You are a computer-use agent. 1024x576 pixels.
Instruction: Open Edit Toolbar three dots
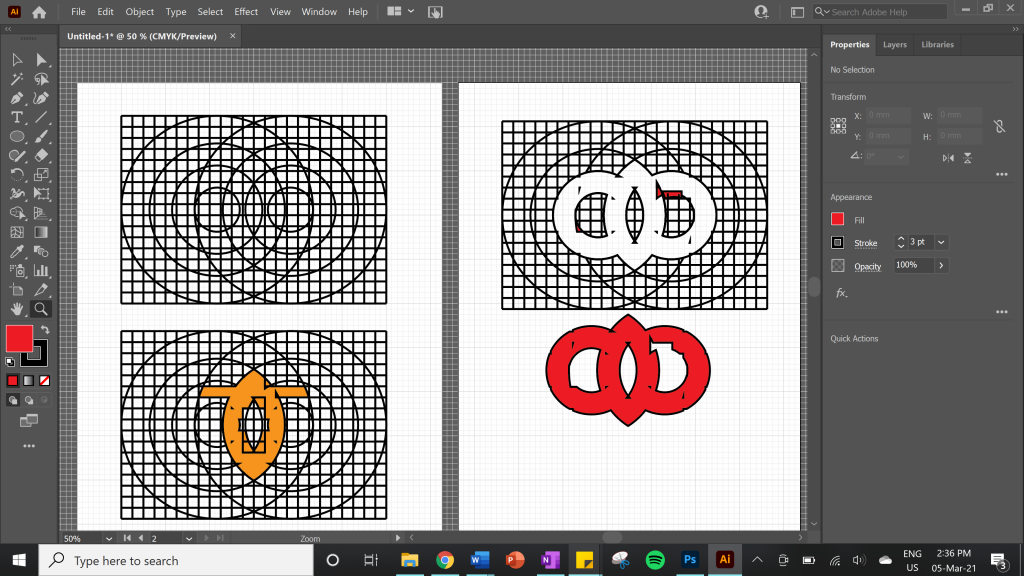point(29,446)
